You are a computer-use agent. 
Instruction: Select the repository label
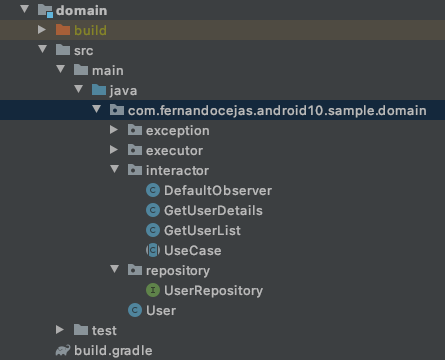178,271
